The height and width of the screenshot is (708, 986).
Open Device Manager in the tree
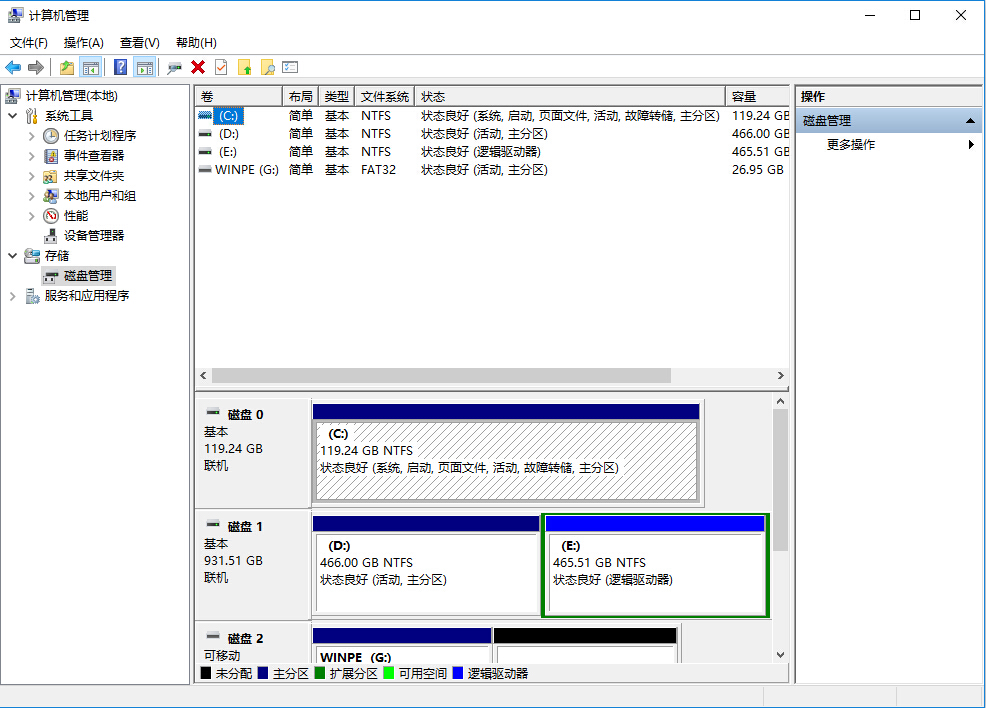tap(94, 235)
